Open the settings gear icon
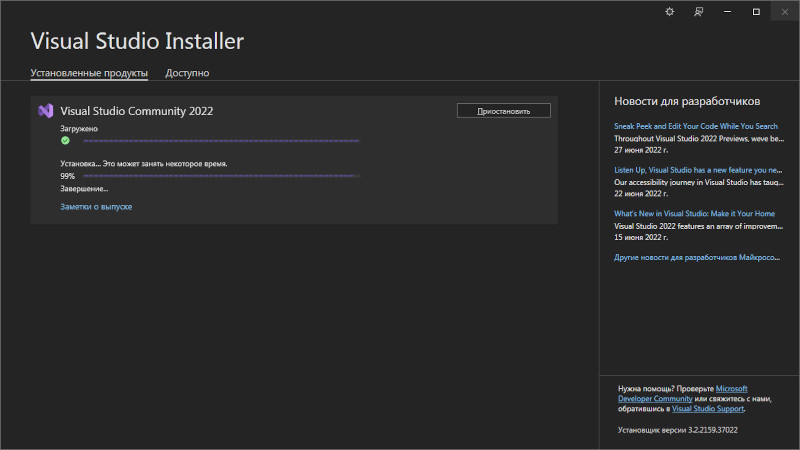The image size is (800, 450). pos(669,12)
